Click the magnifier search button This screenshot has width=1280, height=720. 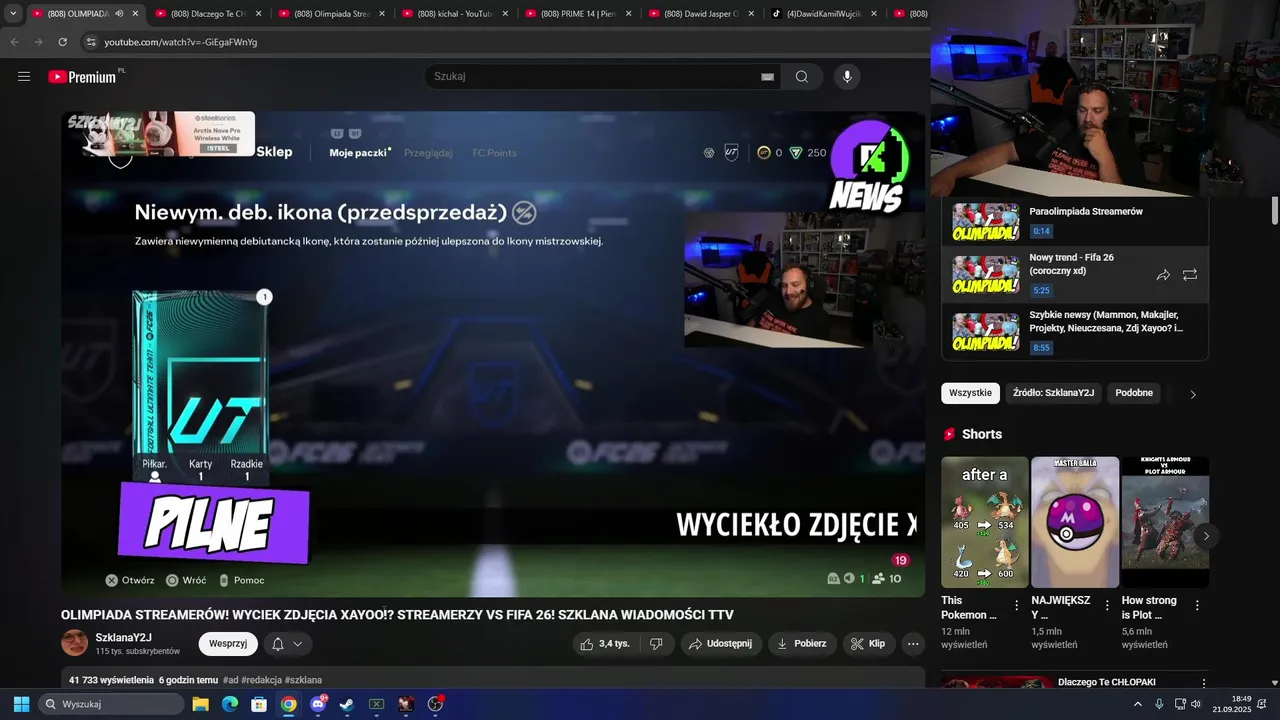802,76
